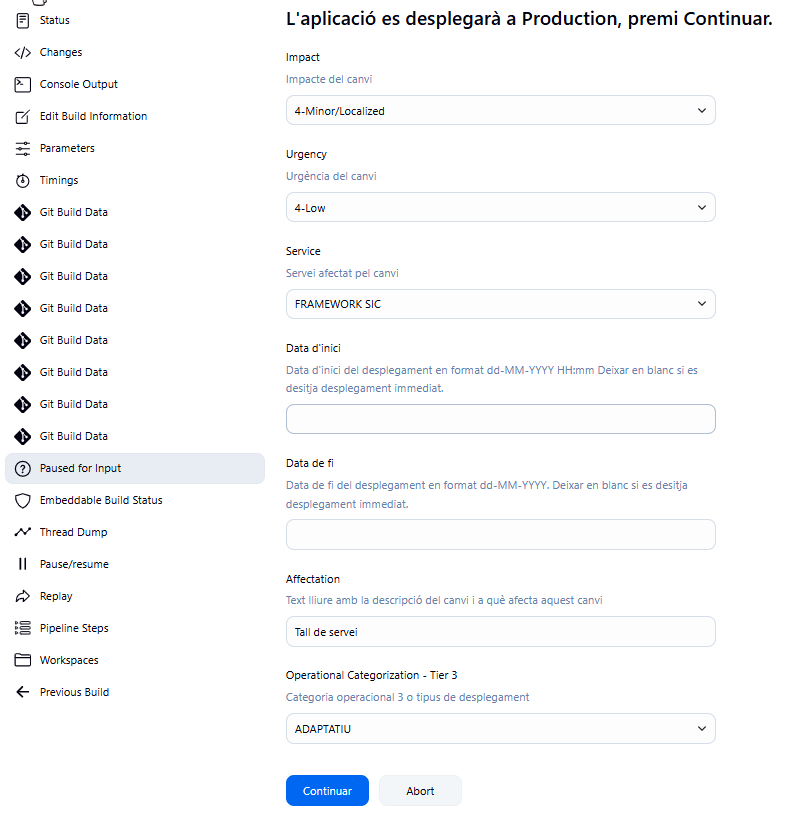This screenshot has height=819, width=796.
Task: Focus the Data d'inici text field
Action: [x=500, y=419]
